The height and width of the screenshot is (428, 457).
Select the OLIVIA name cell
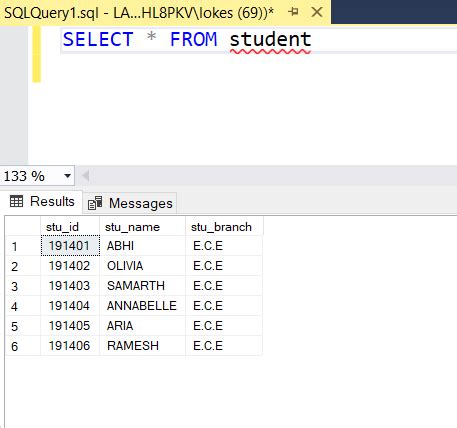142,266
